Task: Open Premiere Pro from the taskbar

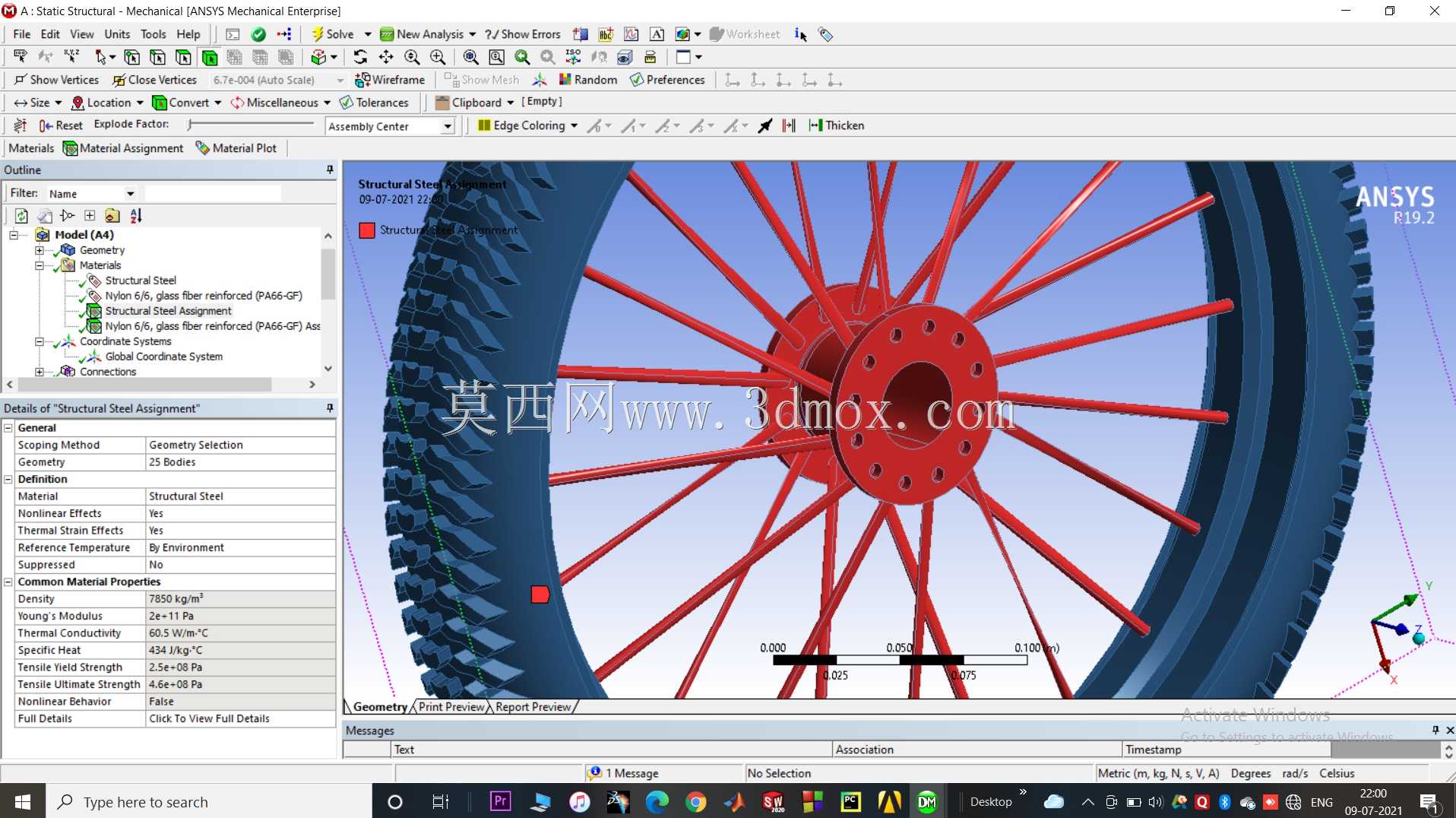Action: (500, 801)
